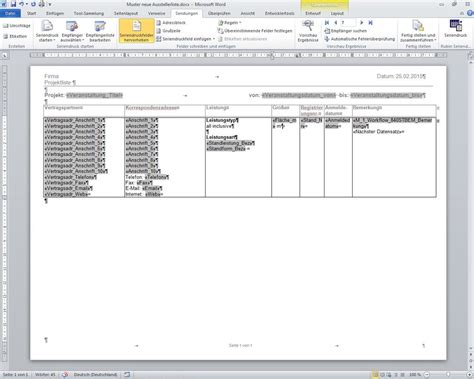Screen dimensions: 474x379
Task: Expand Seriendruckfeld einfügen dropdown arrow
Action: [214, 39]
